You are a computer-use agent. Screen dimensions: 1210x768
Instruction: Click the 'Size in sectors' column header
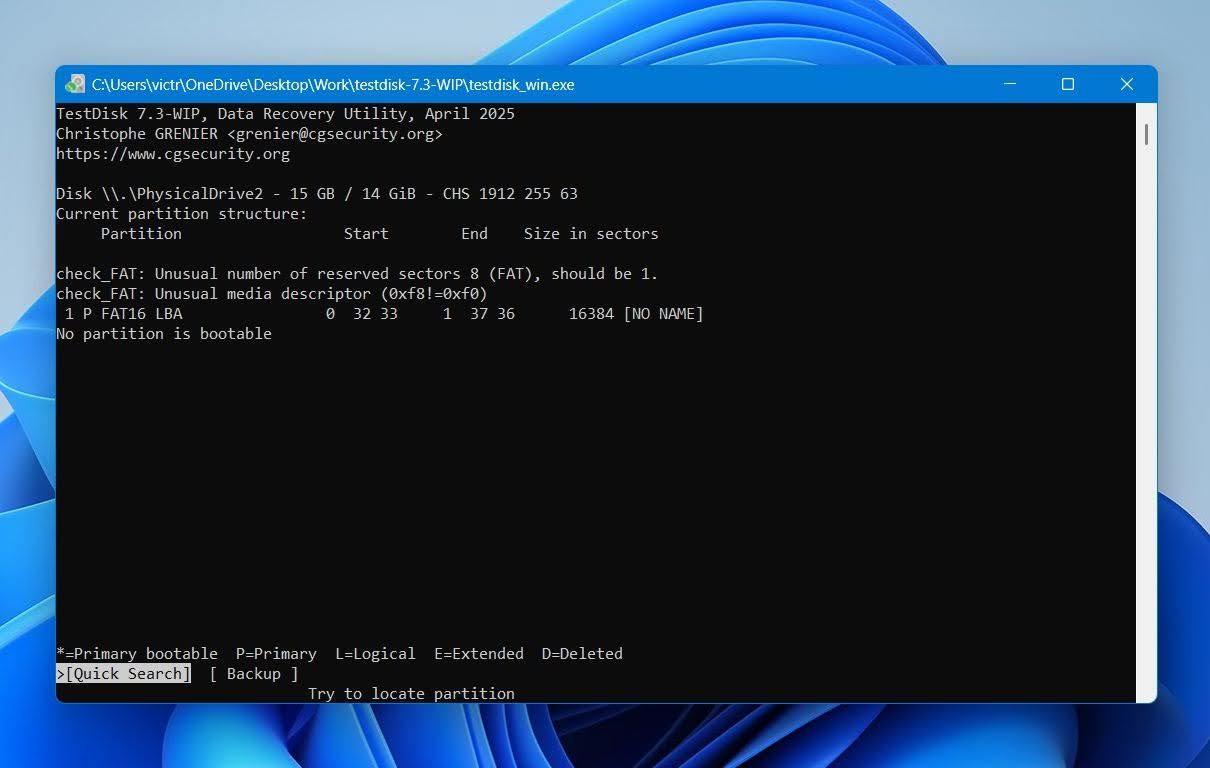click(x=591, y=234)
